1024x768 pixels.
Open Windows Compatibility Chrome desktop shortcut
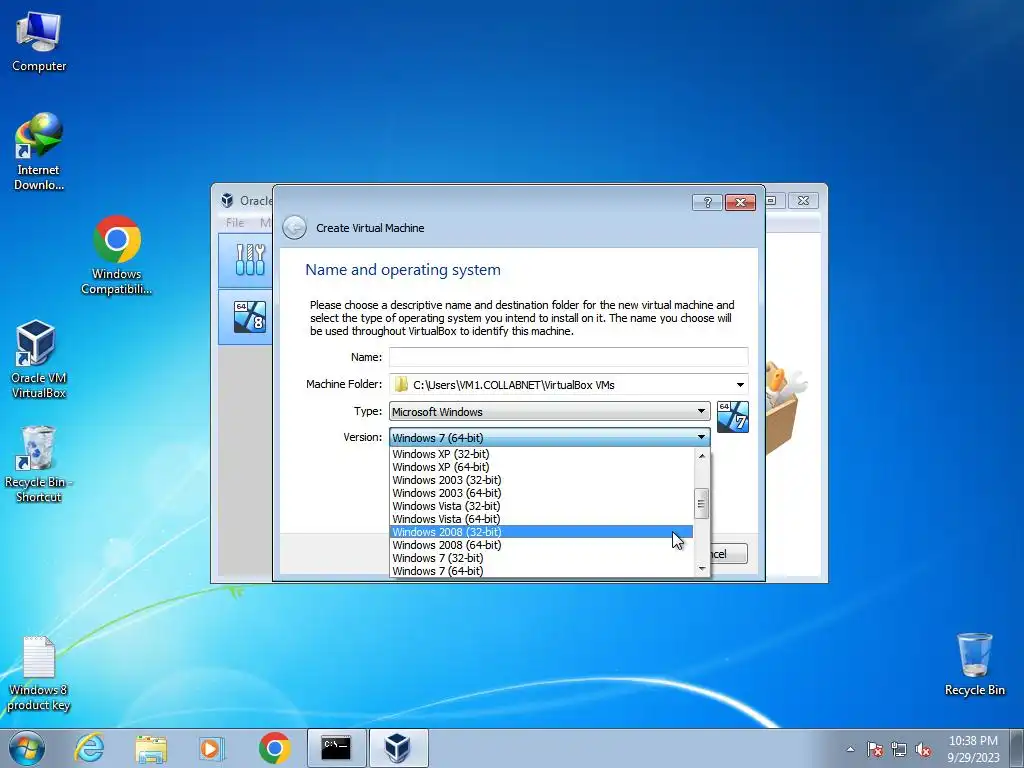click(116, 255)
